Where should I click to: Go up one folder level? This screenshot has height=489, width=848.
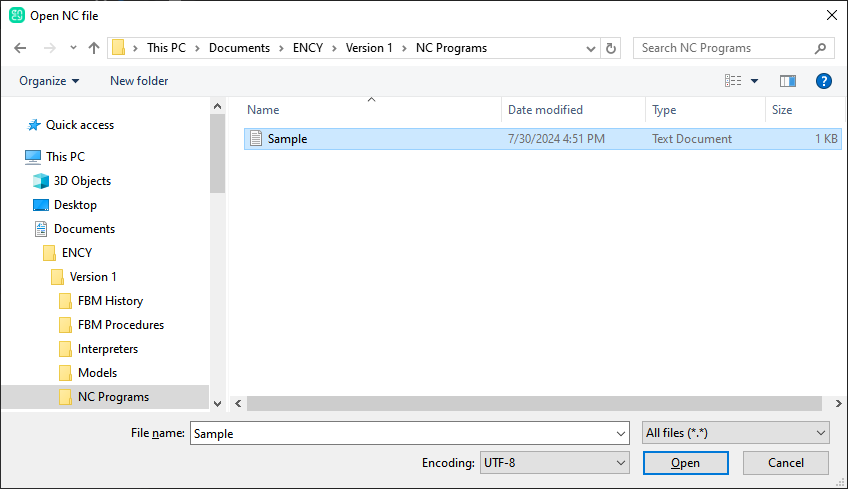94,48
